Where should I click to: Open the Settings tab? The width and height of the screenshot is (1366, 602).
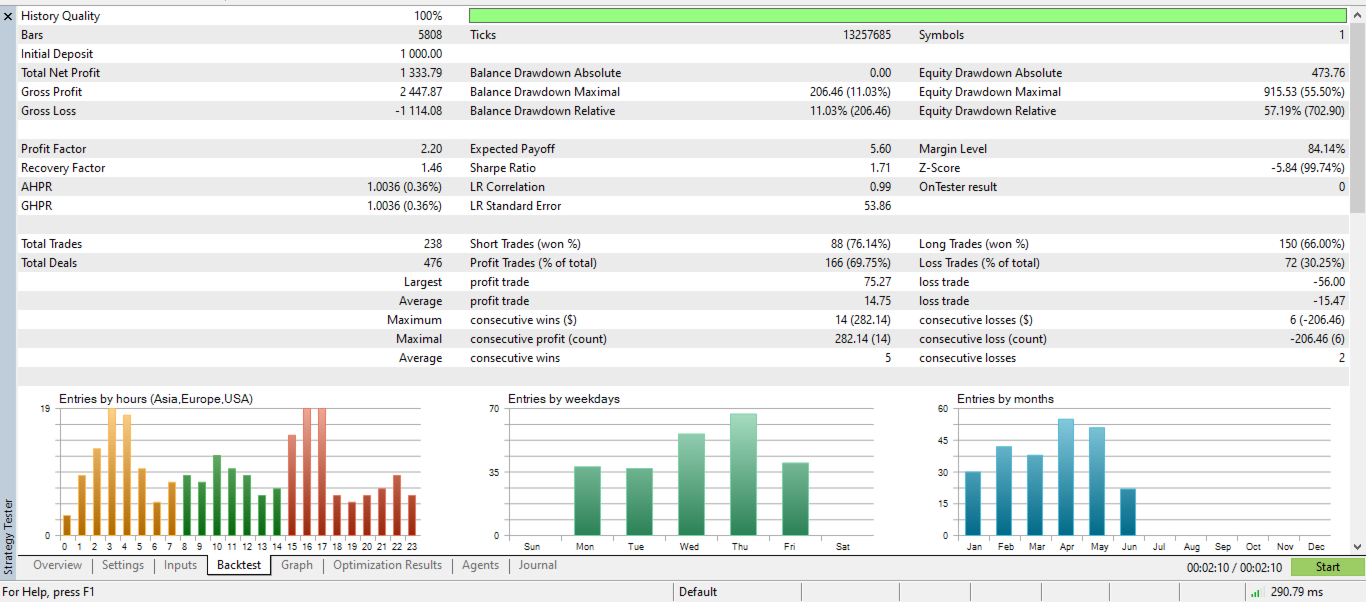[x=122, y=565]
